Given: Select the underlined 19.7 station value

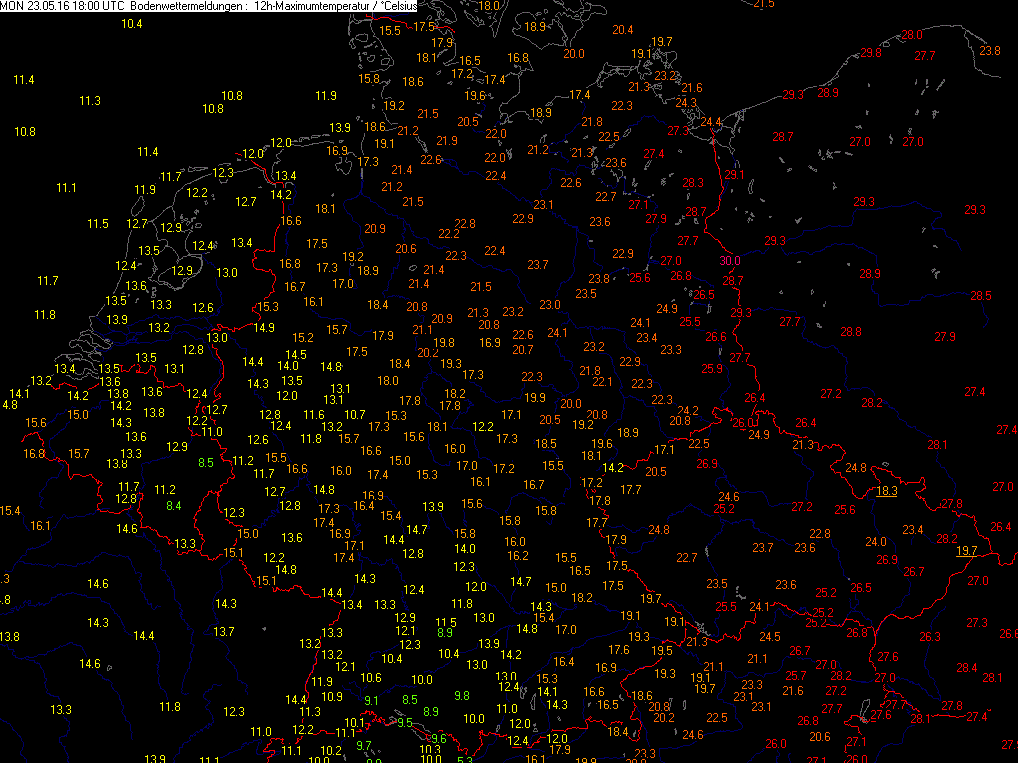Looking at the screenshot, I should point(966,551).
